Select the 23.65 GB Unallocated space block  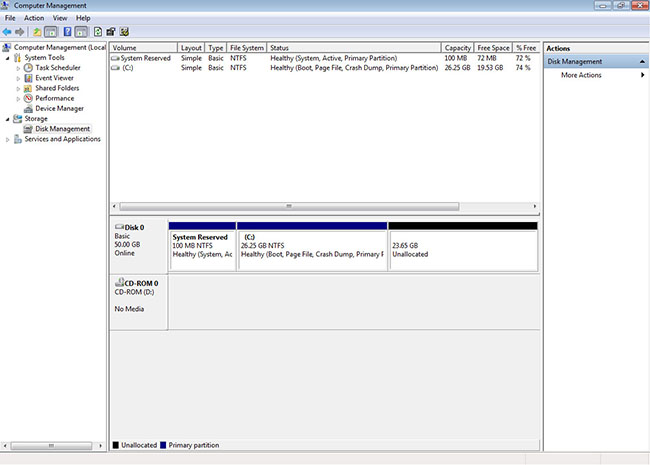click(463, 247)
